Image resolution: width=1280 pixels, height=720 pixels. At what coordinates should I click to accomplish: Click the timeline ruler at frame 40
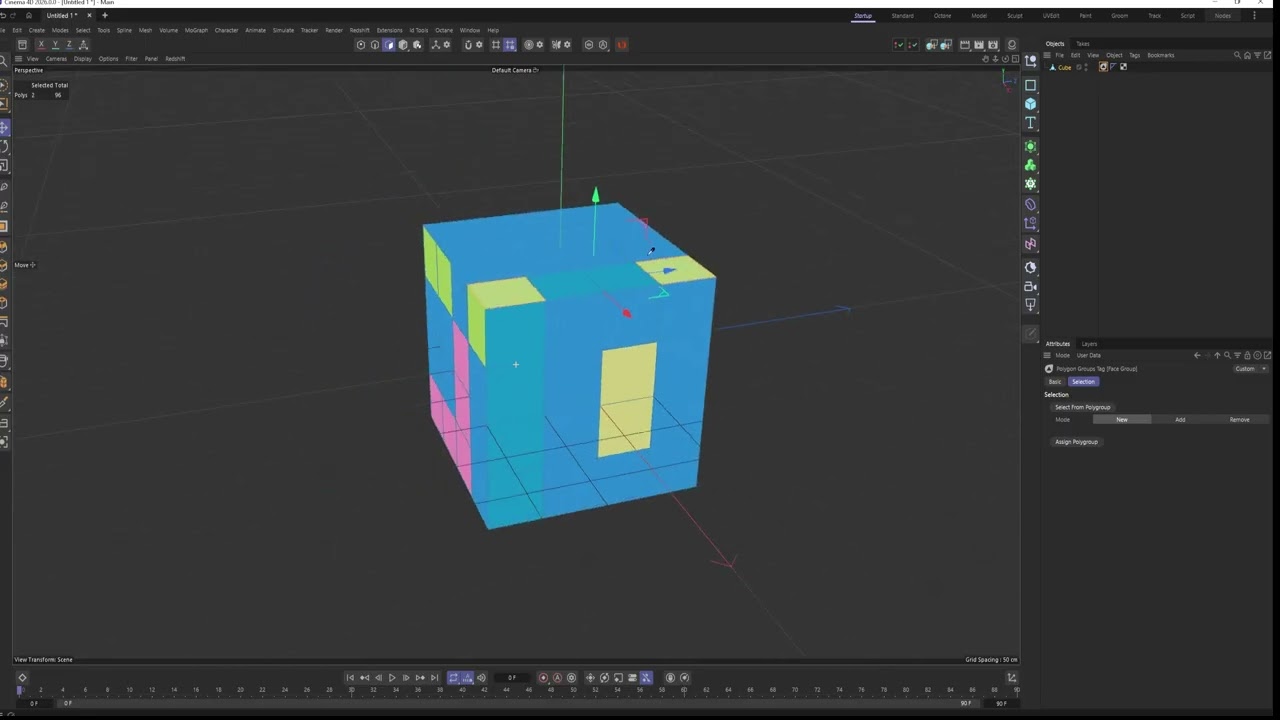click(462, 689)
